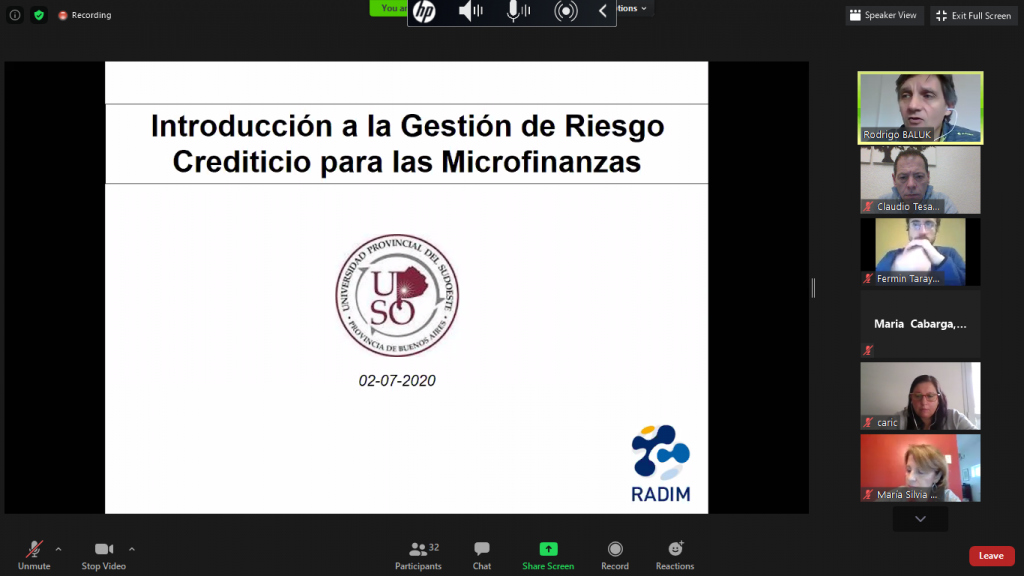Open the View Options dropdown
Screen dimensions: 1024x576
pos(632,8)
